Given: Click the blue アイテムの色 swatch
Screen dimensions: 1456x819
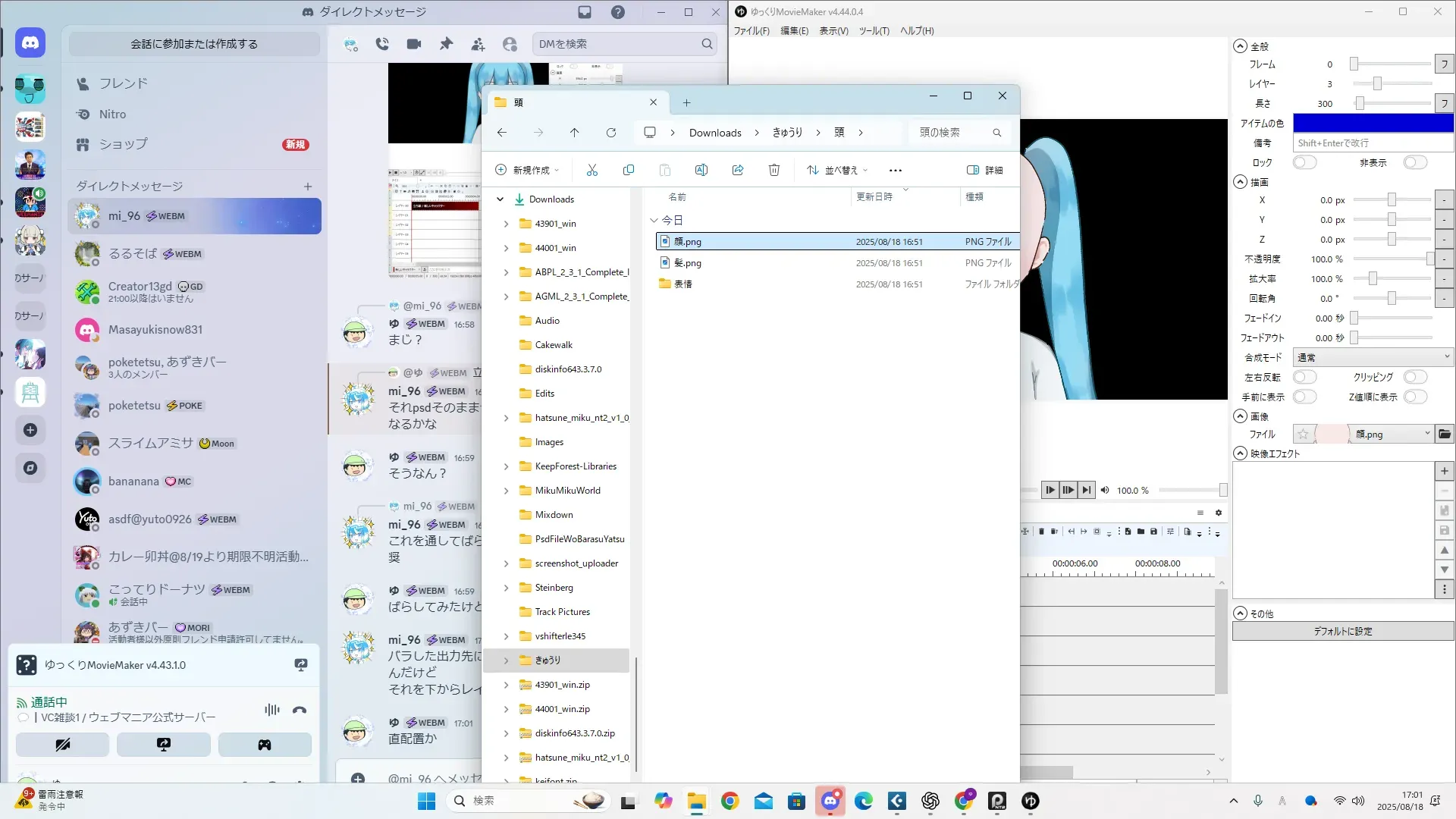Looking at the screenshot, I should point(1373,123).
